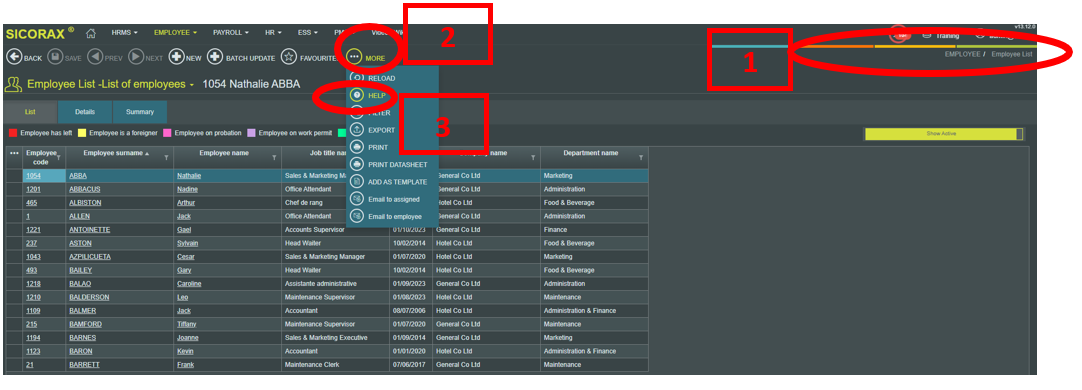Open employee code 1201 link
Screen dimensions: 1082x390
click(32, 189)
